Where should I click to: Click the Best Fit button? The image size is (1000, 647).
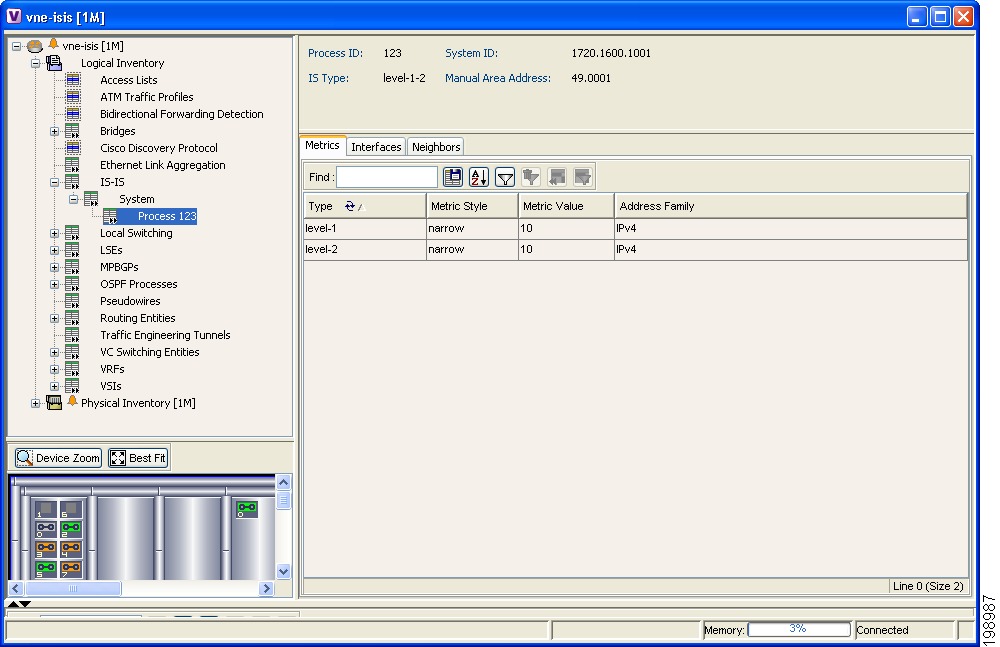tap(138, 457)
